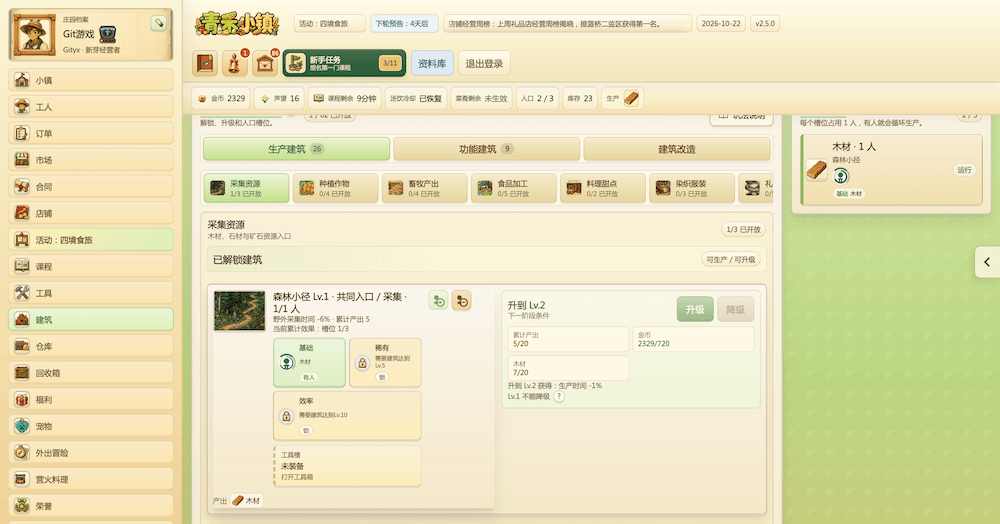Viewport: 1000px width, 524px height.
Task: Click the 青禾小镇 game logo
Action: tap(237, 24)
